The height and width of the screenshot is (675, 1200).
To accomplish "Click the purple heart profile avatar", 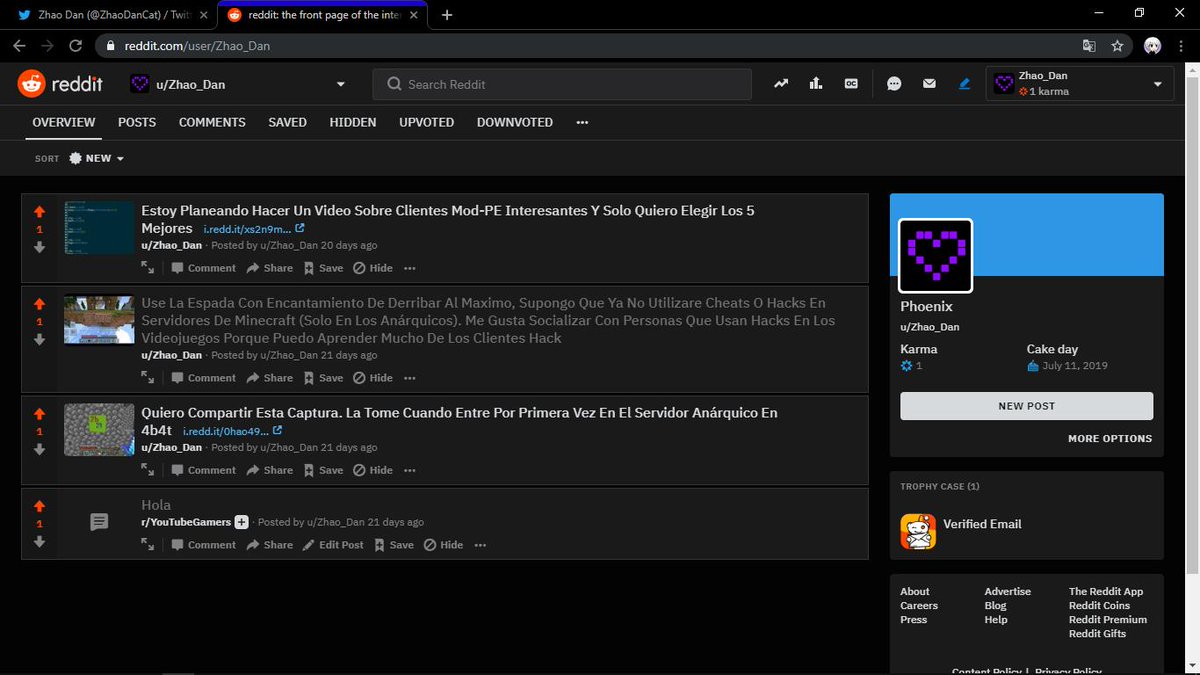I will [935, 256].
